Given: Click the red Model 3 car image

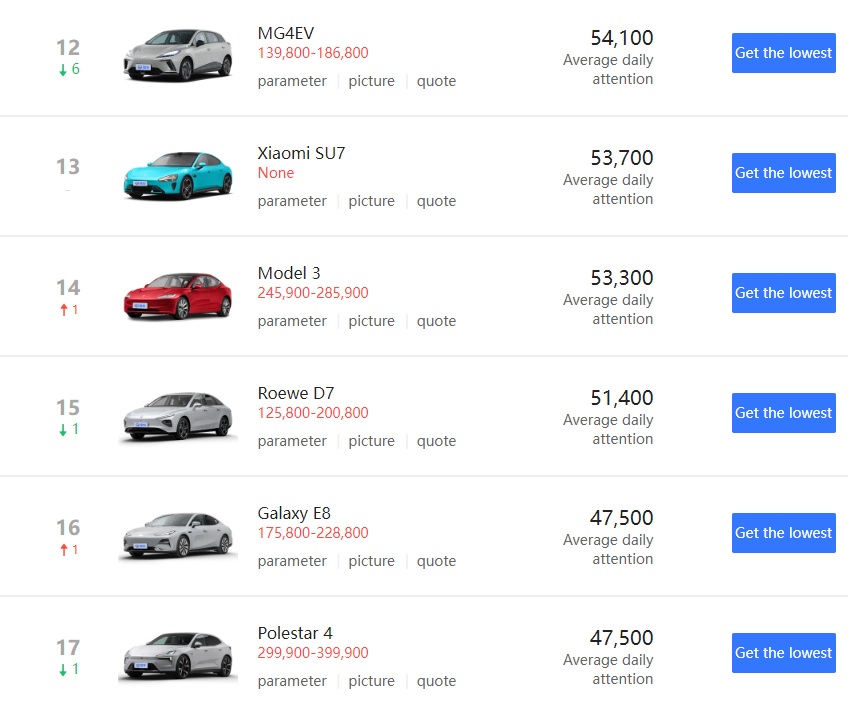Looking at the screenshot, I should [x=177, y=294].
